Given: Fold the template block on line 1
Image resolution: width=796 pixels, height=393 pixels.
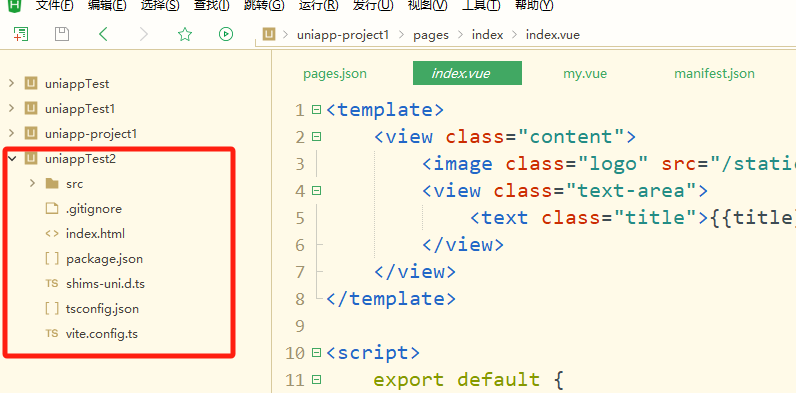Looking at the screenshot, I should coord(316,110).
